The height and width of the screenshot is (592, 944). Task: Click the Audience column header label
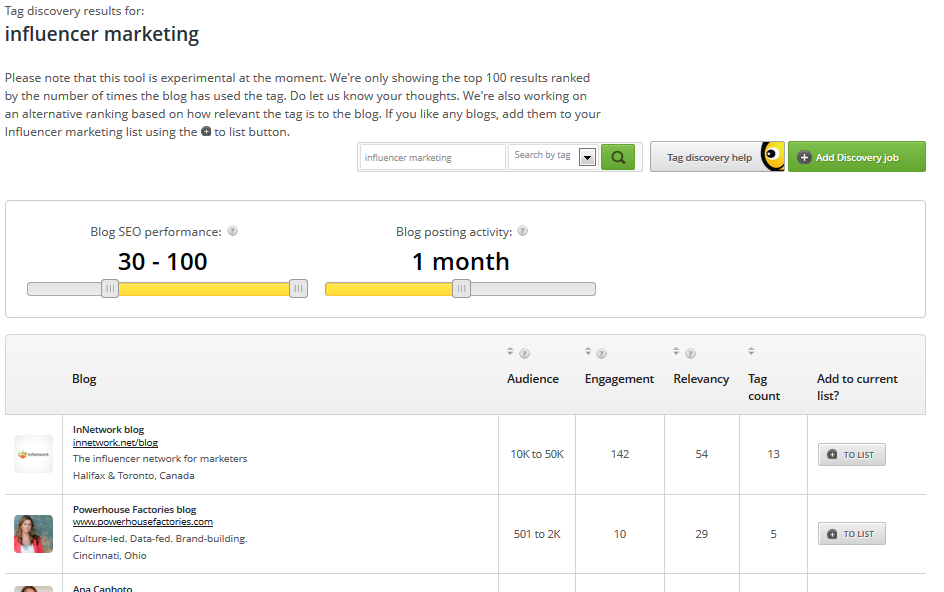(533, 379)
